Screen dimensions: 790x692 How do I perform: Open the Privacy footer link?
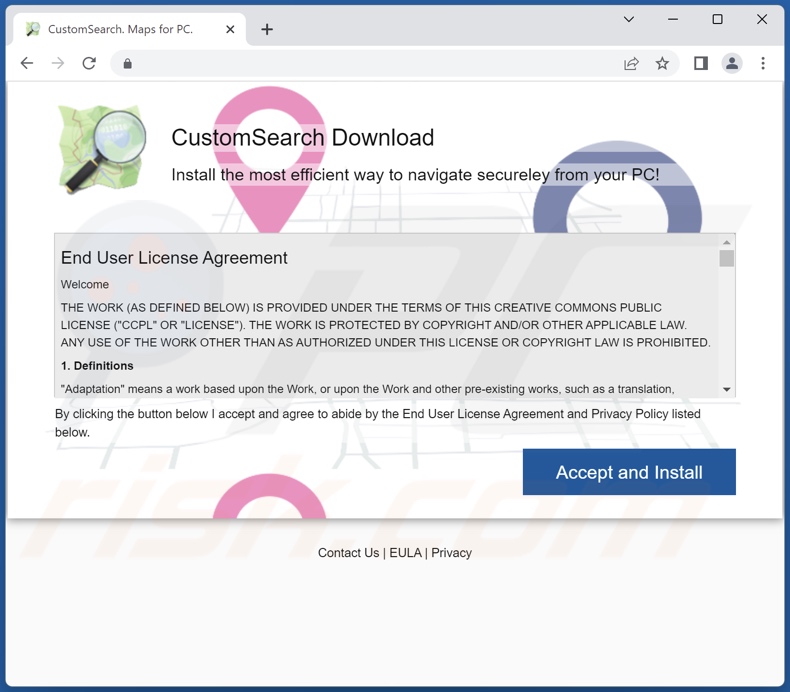point(451,553)
